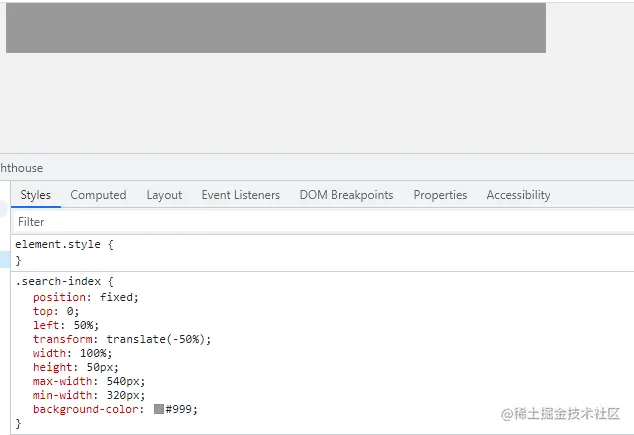Switch to the Styles tab

pyautogui.click(x=35, y=195)
